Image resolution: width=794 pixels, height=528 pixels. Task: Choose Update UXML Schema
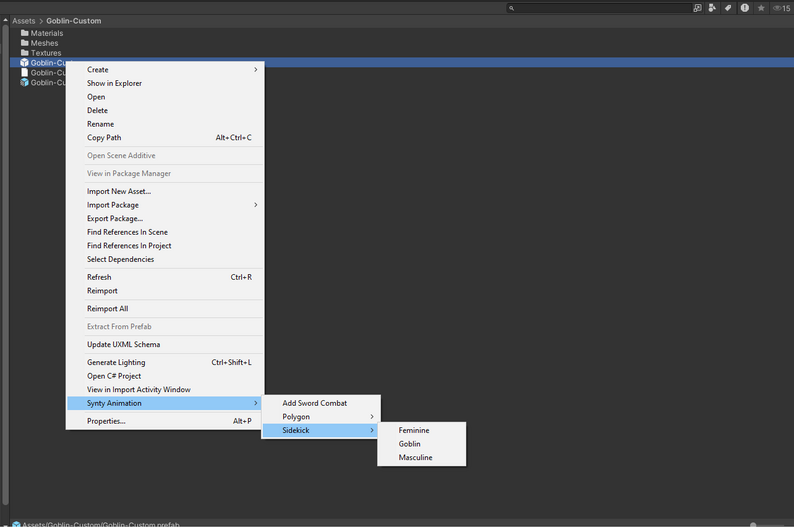165,345
